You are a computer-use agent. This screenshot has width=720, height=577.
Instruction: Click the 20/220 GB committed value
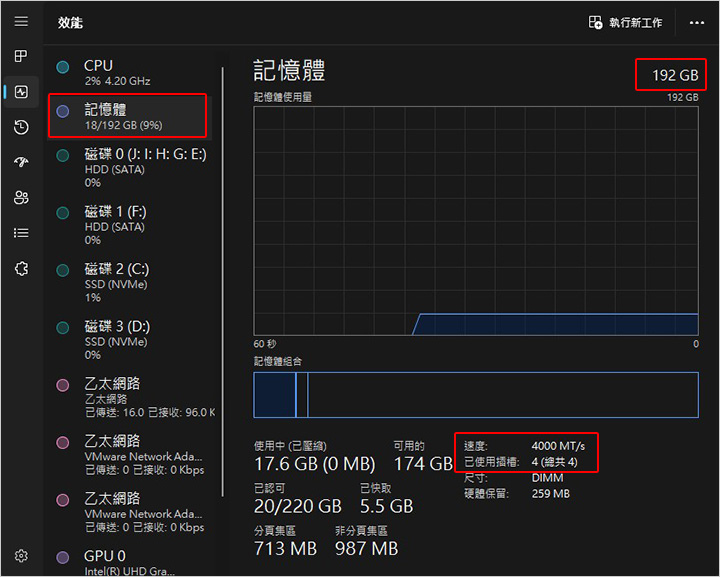pyautogui.click(x=298, y=506)
